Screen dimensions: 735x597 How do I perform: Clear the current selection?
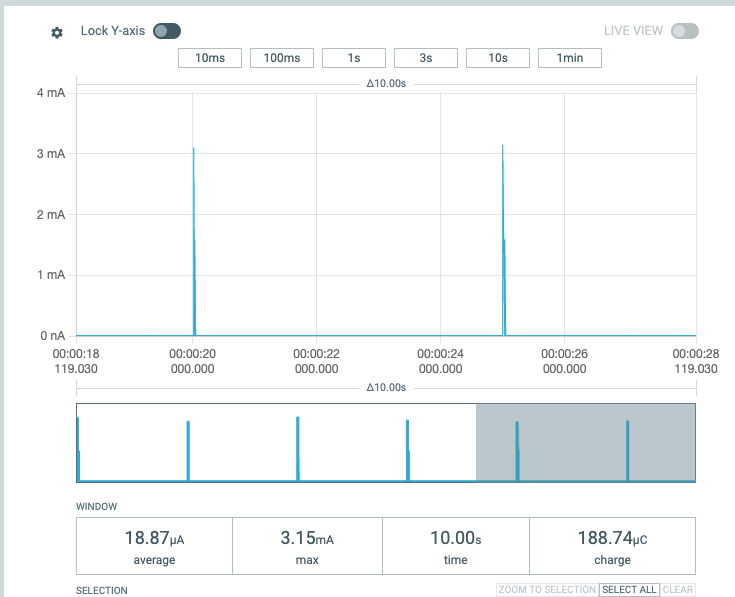677,590
